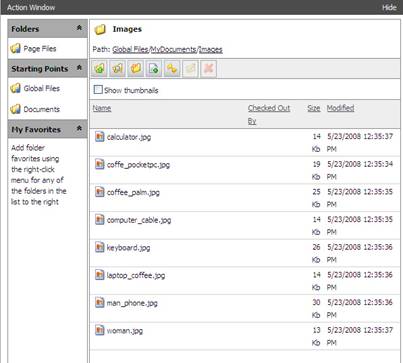Open the computer_cable.jpg file name
The image size is (403, 363).
139,220
